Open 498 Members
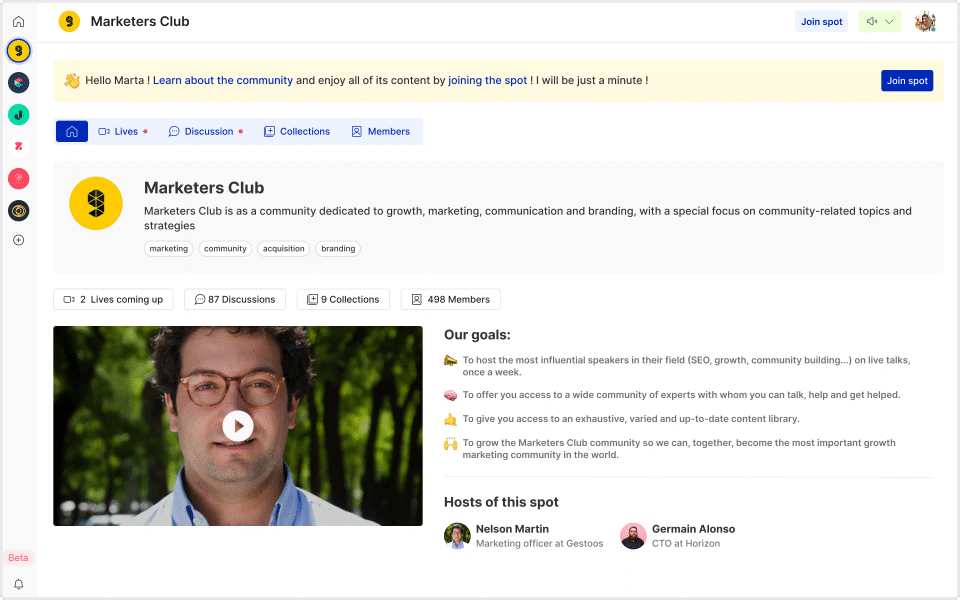Image resolution: width=960 pixels, height=600 pixels. (451, 299)
